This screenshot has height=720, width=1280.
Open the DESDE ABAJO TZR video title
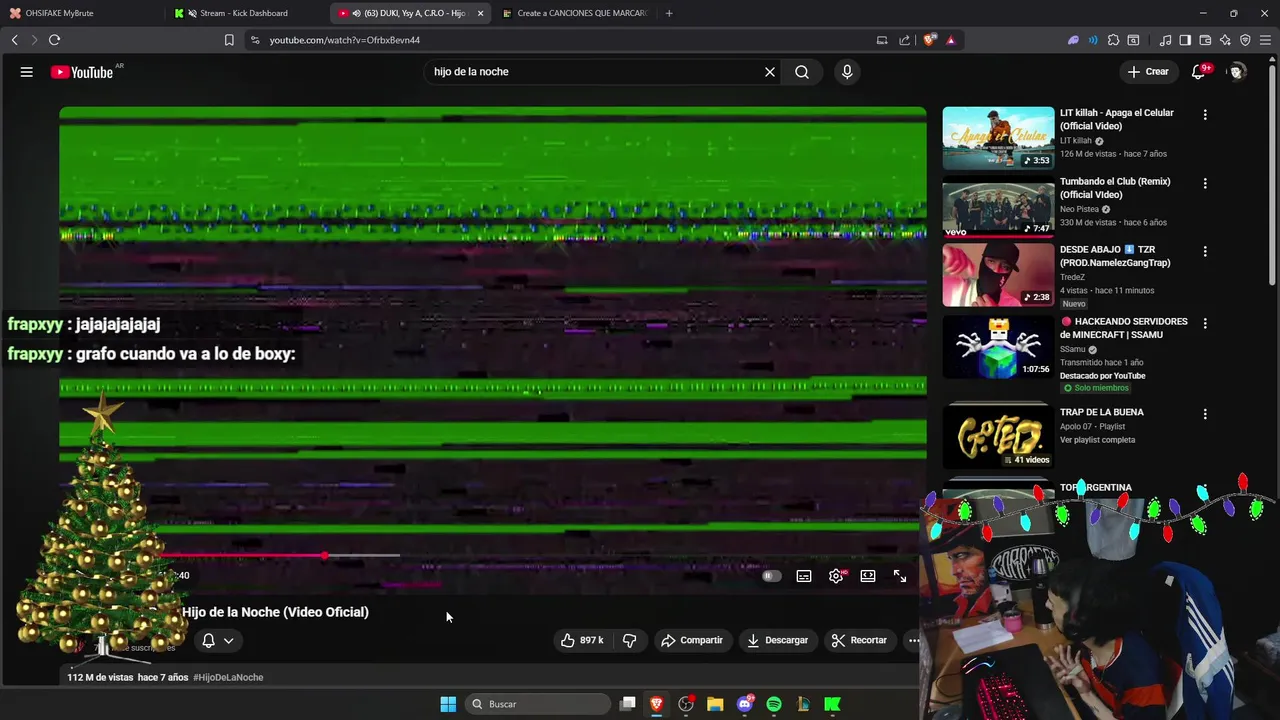point(1115,256)
